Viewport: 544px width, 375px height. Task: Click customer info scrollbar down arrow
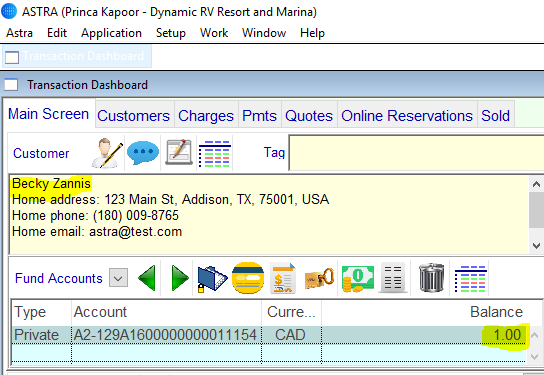pyautogui.click(x=536, y=246)
